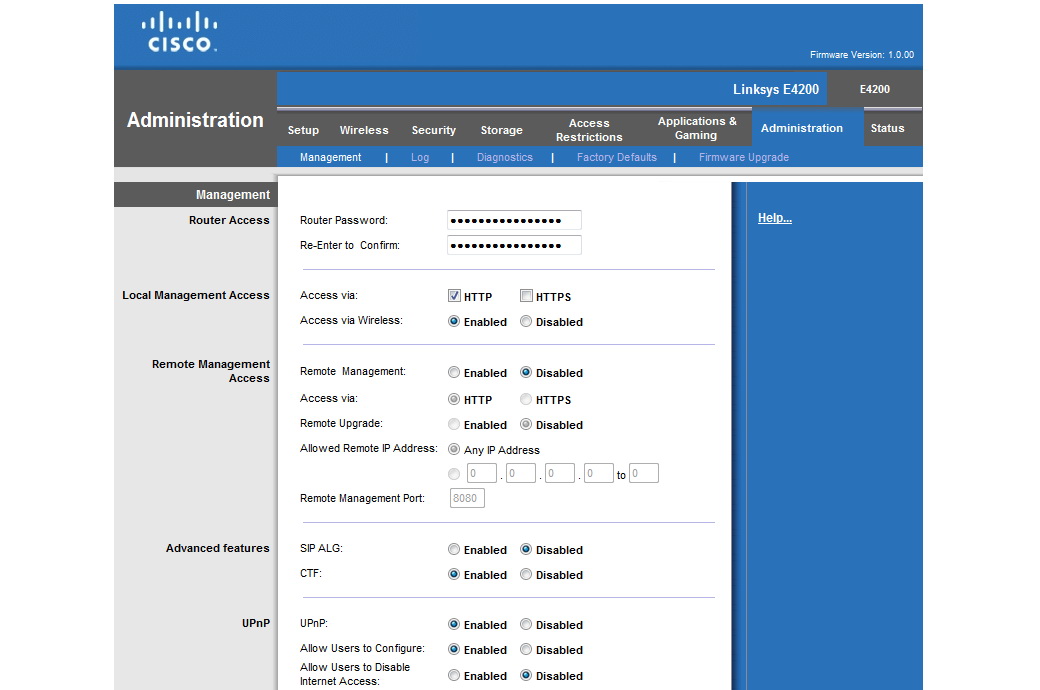
Task: Open Applications & Gaming tab
Action: click(x=696, y=128)
